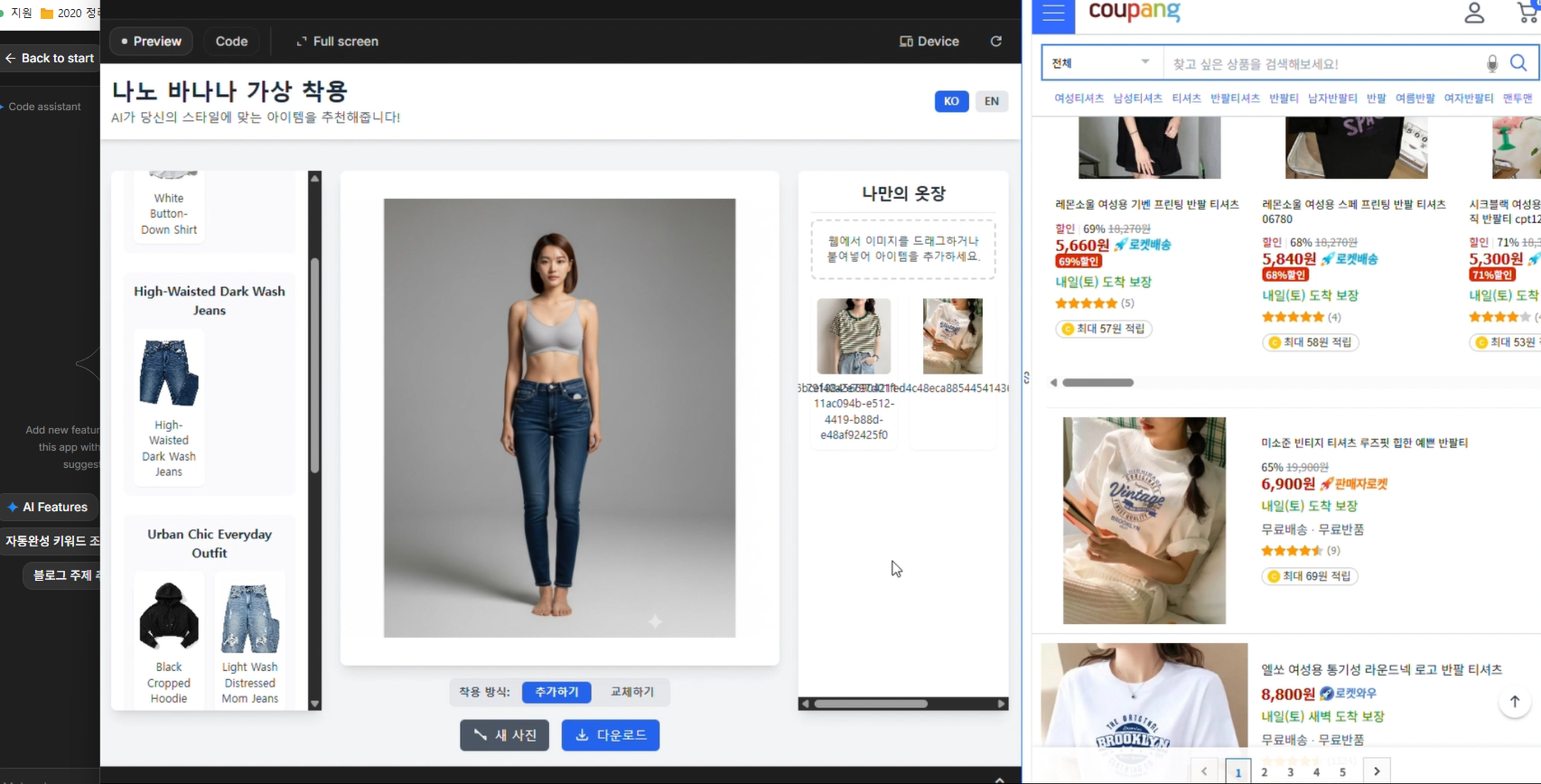This screenshot has width=1541, height=784.
Task: Click the Coupang product carousel horizontal scrollbar
Action: (x=1097, y=383)
